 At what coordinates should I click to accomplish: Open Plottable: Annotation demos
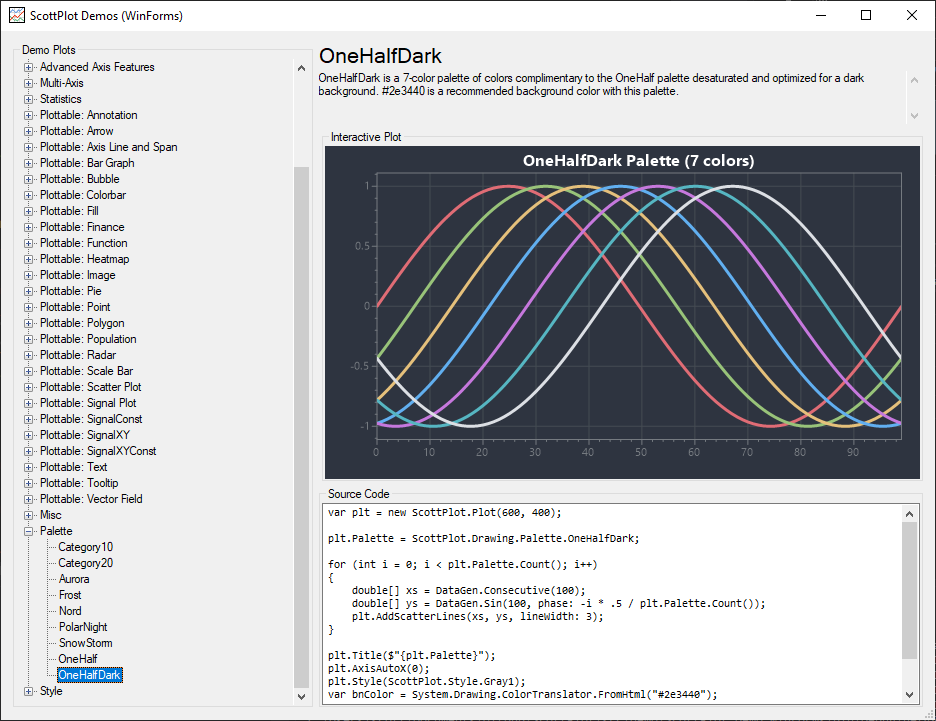point(88,115)
